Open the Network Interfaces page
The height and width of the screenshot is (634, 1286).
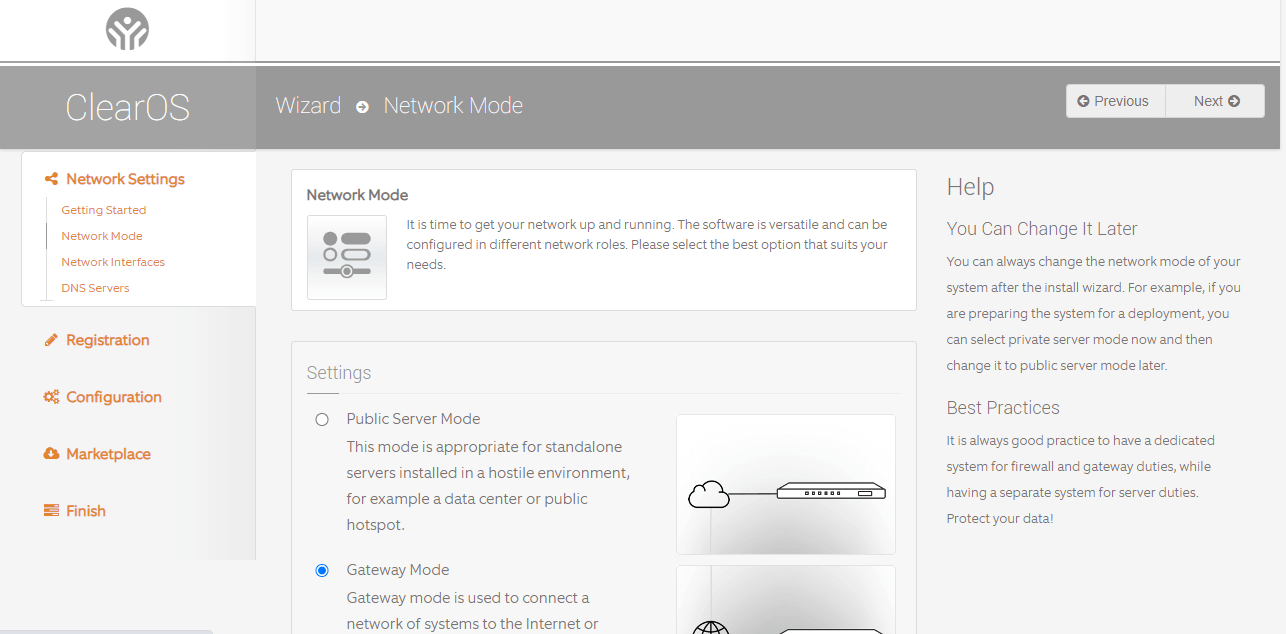point(112,261)
